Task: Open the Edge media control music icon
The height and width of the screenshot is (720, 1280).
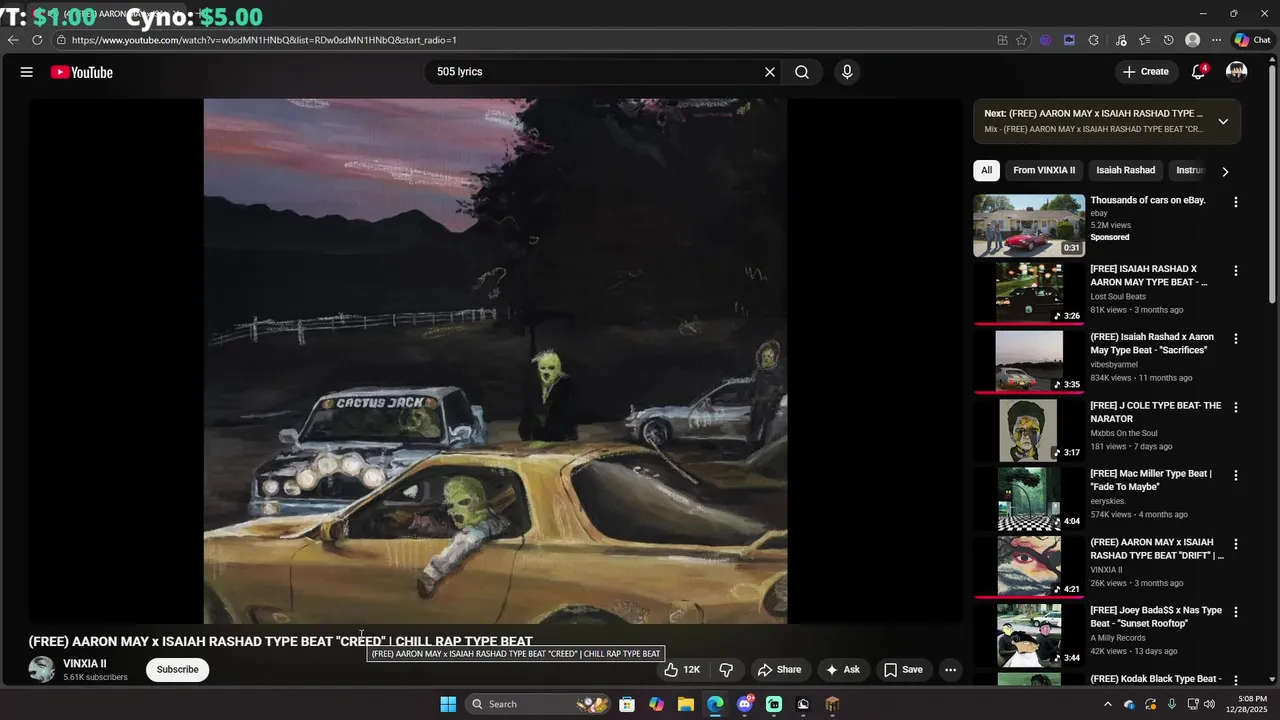Action: [x=1120, y=40]
